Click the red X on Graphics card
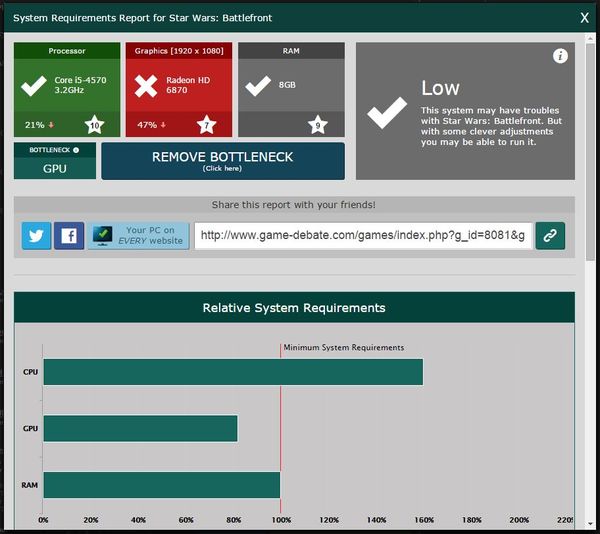Screen dimensions: 600x534 point(146,86)
